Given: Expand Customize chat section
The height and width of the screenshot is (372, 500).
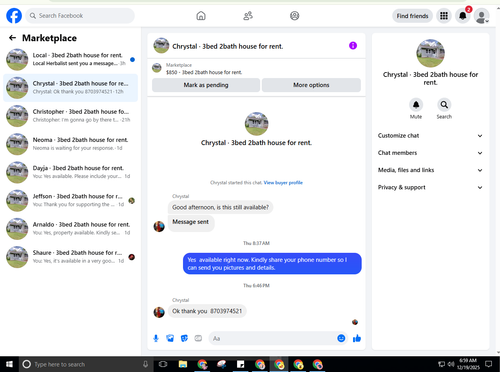Looking at the screenshot, I should click(430, 136).
